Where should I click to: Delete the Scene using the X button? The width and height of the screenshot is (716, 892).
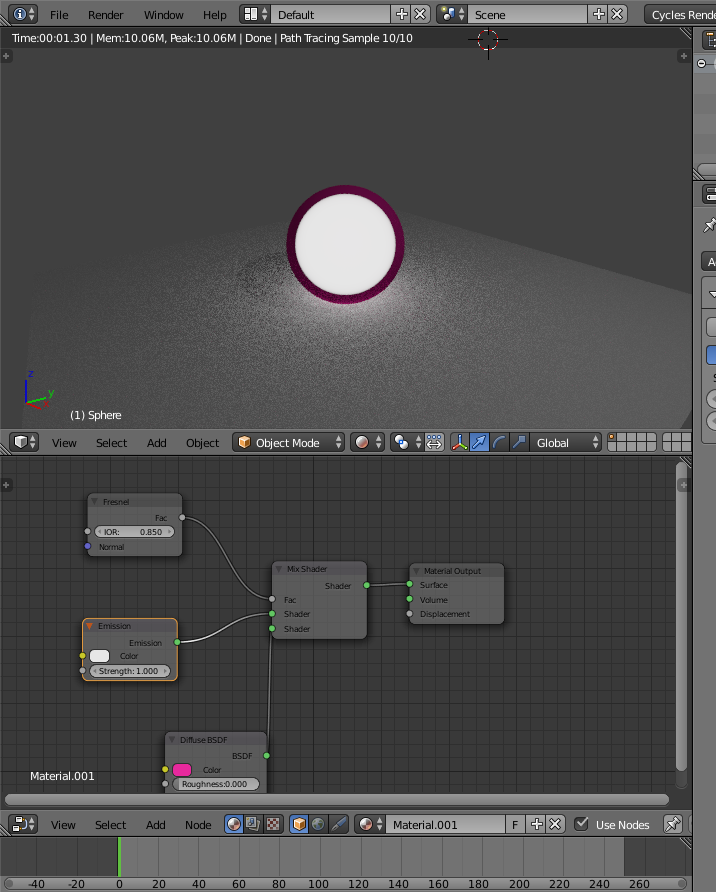coord(618,15)
